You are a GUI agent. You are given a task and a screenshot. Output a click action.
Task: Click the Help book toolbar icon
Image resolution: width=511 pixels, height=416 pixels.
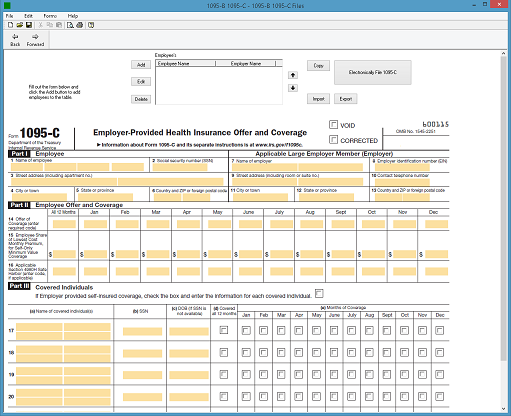pos(91,25)
